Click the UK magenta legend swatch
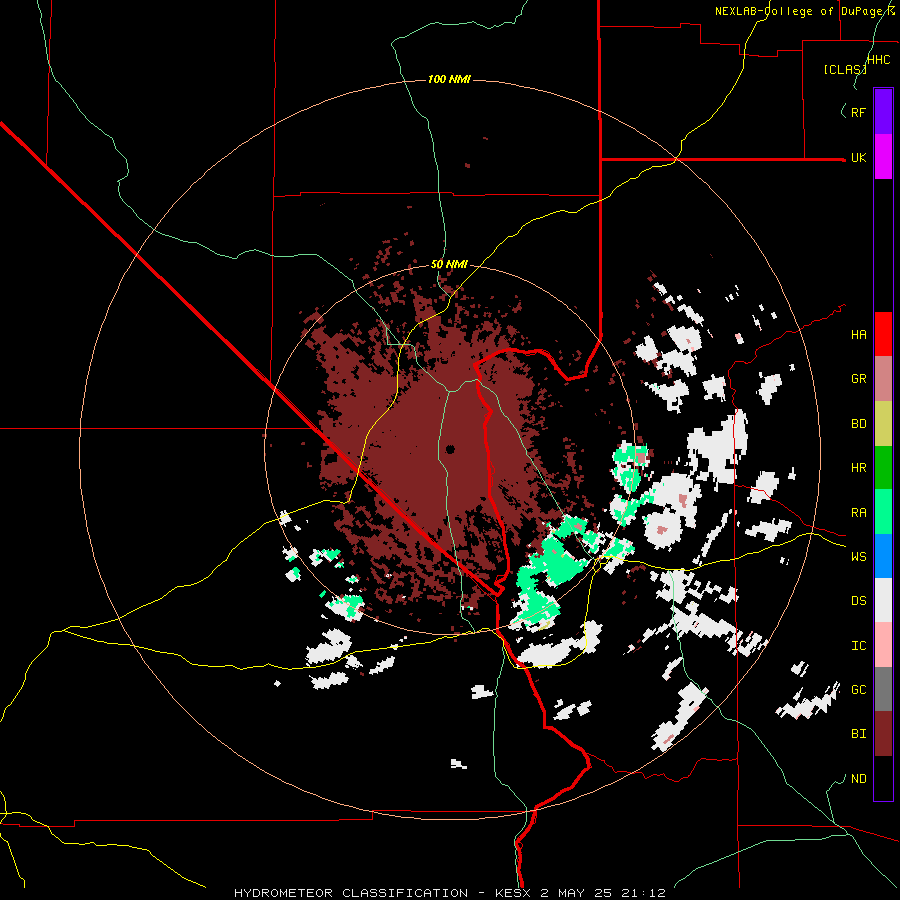Image resolution: width=900 pixels, height=900 pixels. (x=883, y=157)
